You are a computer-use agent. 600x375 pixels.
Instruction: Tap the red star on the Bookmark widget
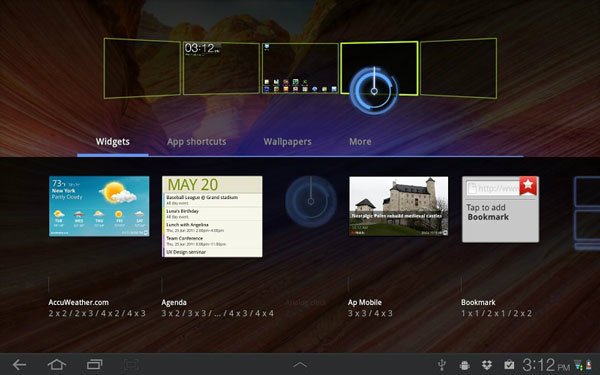click(528, 186)
